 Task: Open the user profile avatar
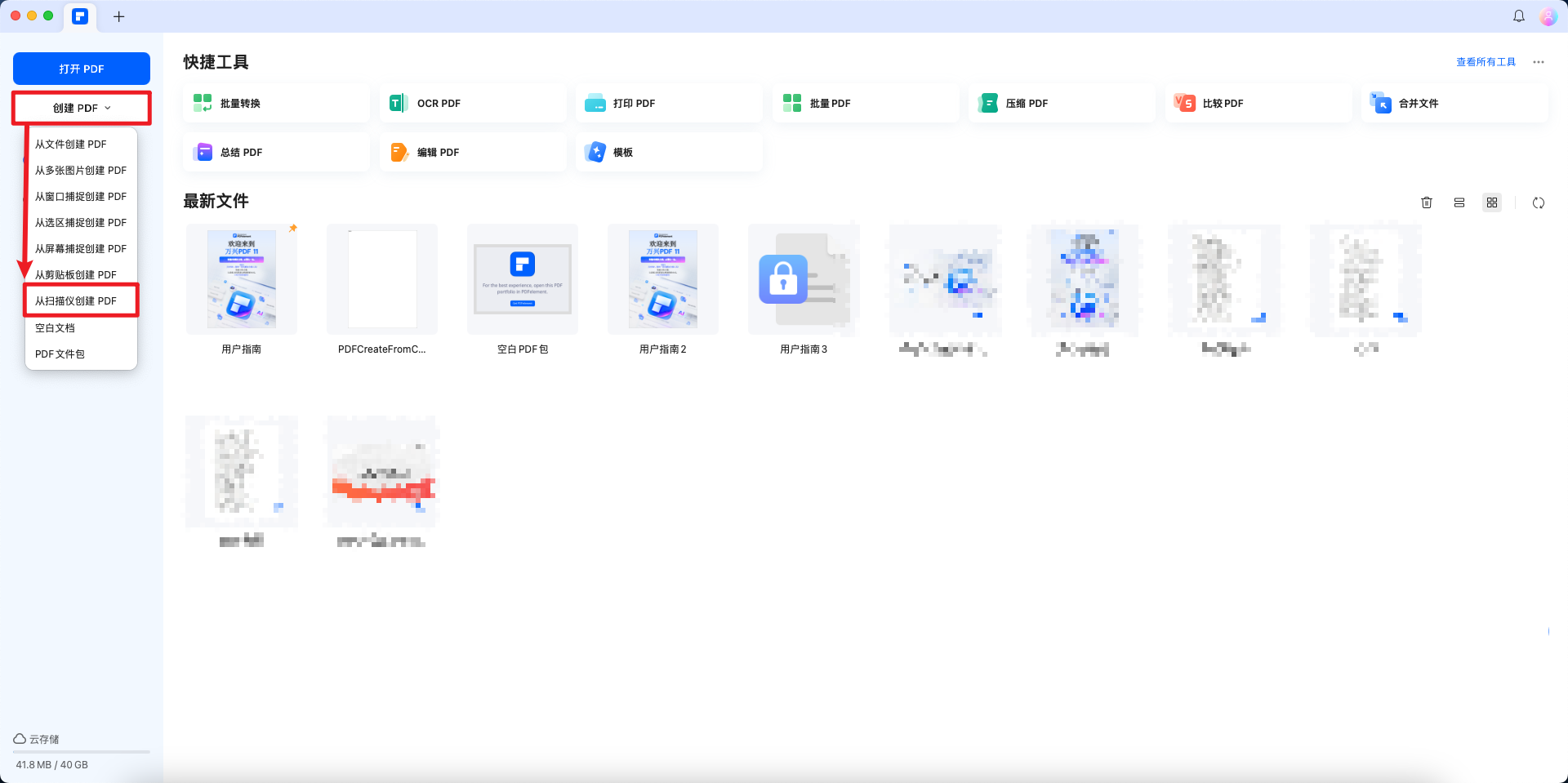pos(1548,16)
